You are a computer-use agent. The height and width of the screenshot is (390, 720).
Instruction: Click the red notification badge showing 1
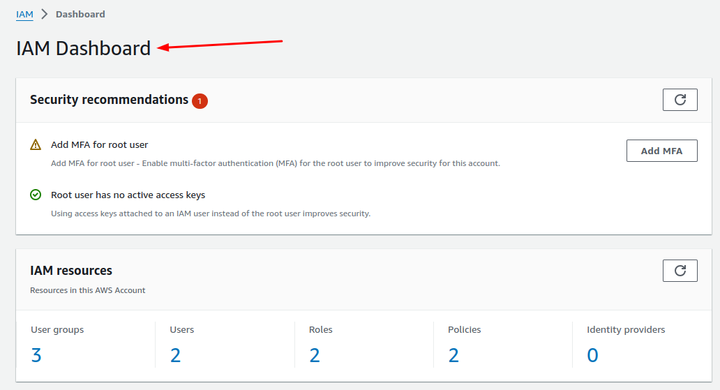click(200, 101)
